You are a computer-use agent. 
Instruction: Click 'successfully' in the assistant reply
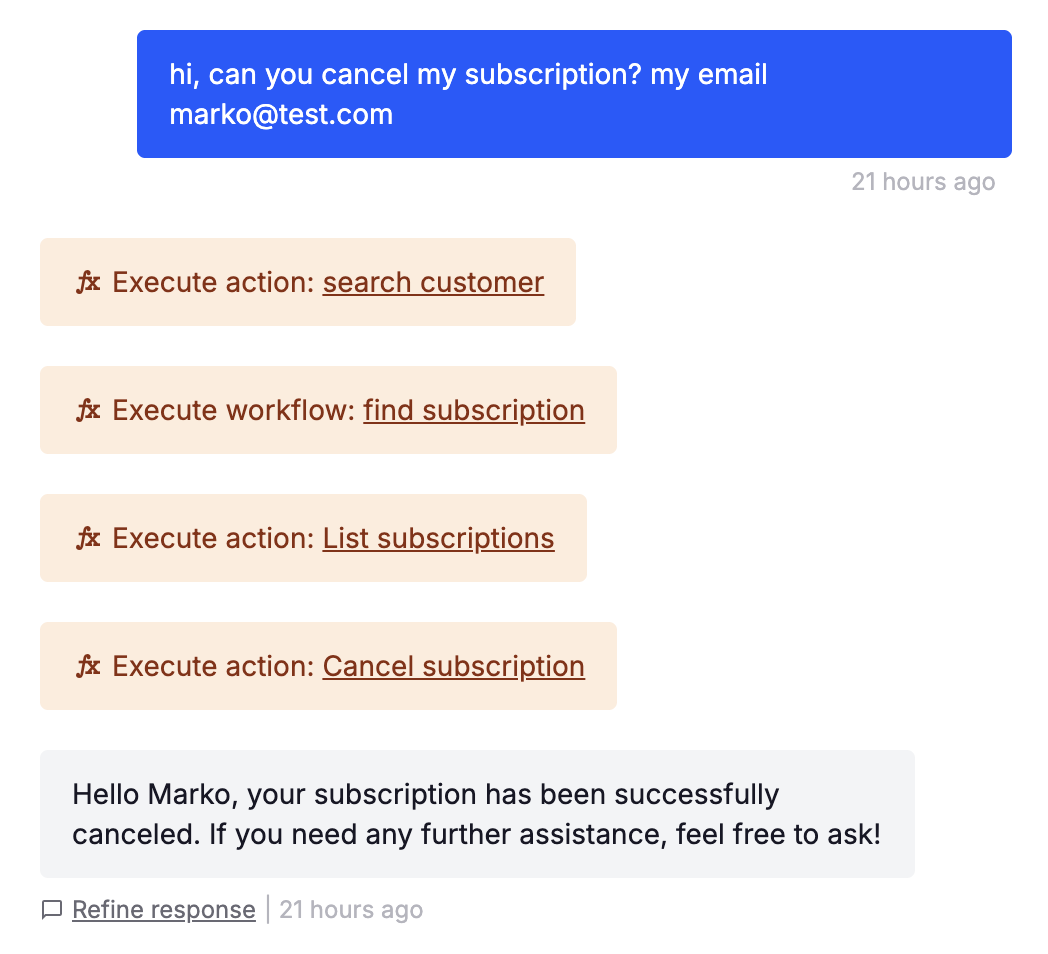coord(696,795)
